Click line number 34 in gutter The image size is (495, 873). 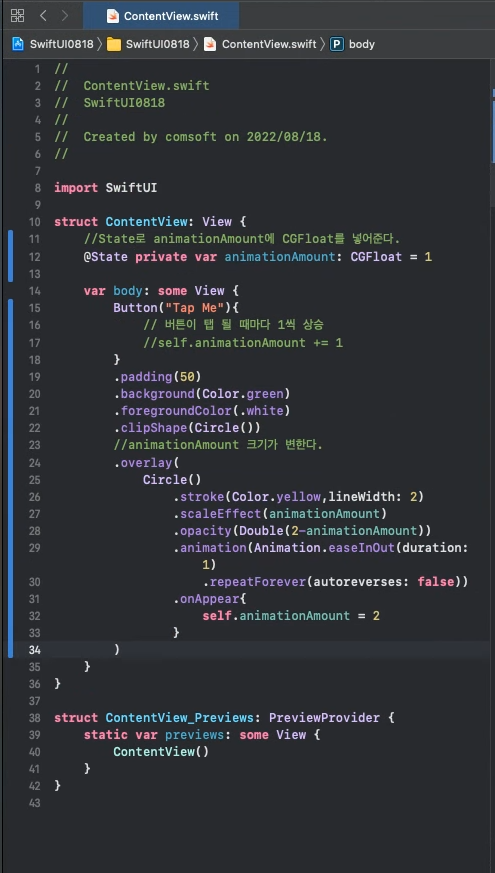pos(35,650)
